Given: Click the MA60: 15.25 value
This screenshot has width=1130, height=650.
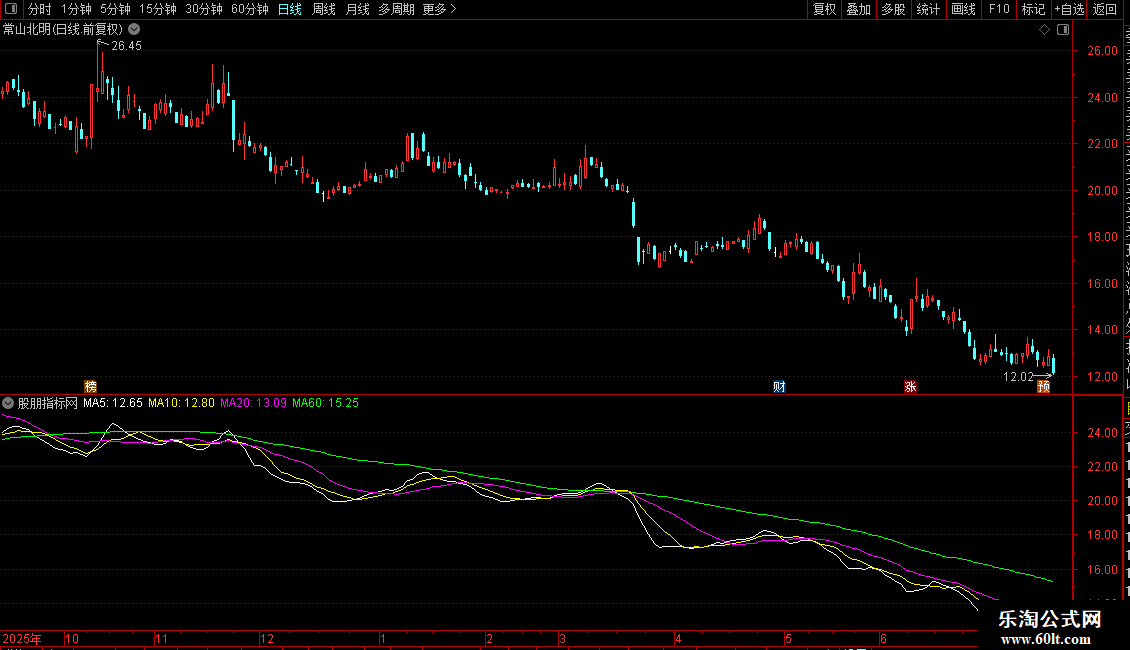Looking at the screenshot, I should [x=325, y=403].
